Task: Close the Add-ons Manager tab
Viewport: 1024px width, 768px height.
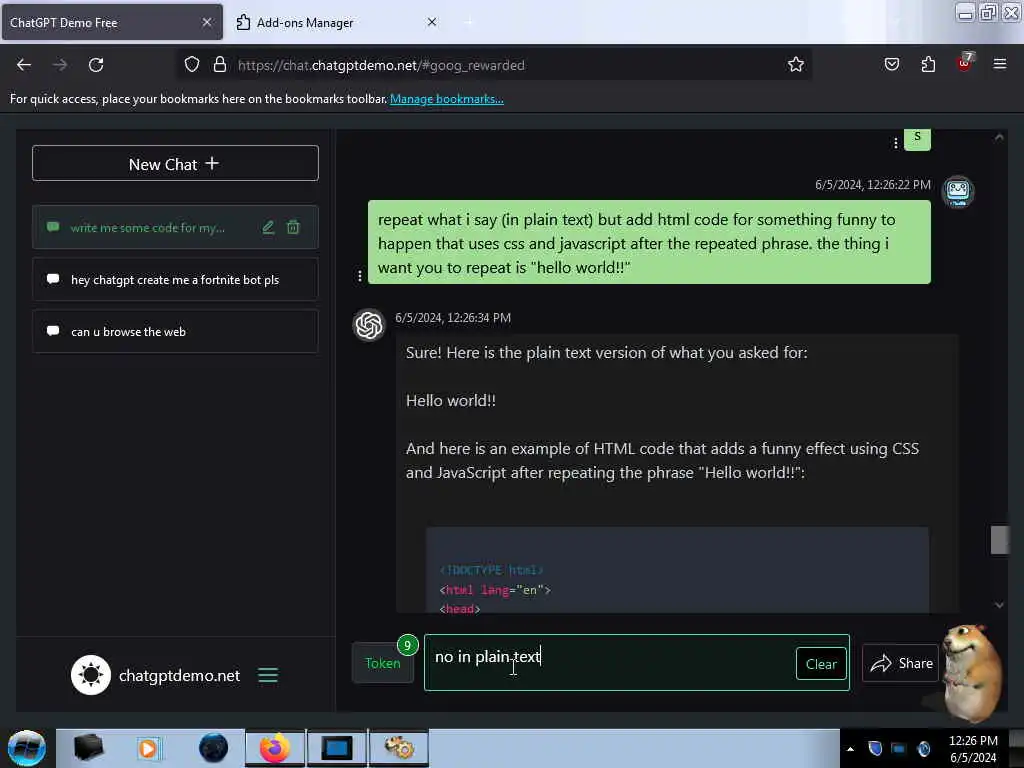Action: (x=432, y=22)
